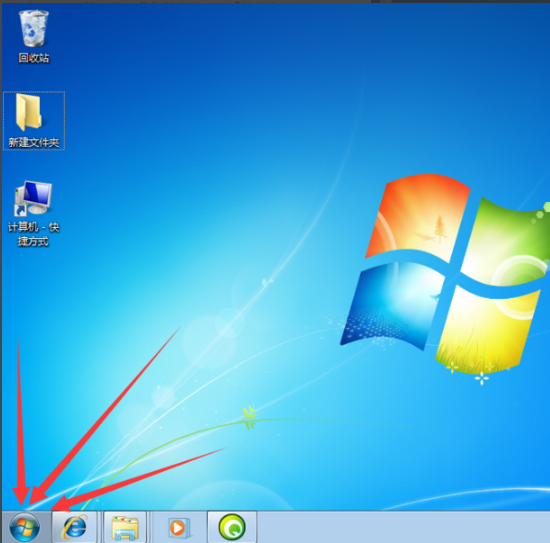Launch Internet Explorer from the taskbar

click(74, 527)
